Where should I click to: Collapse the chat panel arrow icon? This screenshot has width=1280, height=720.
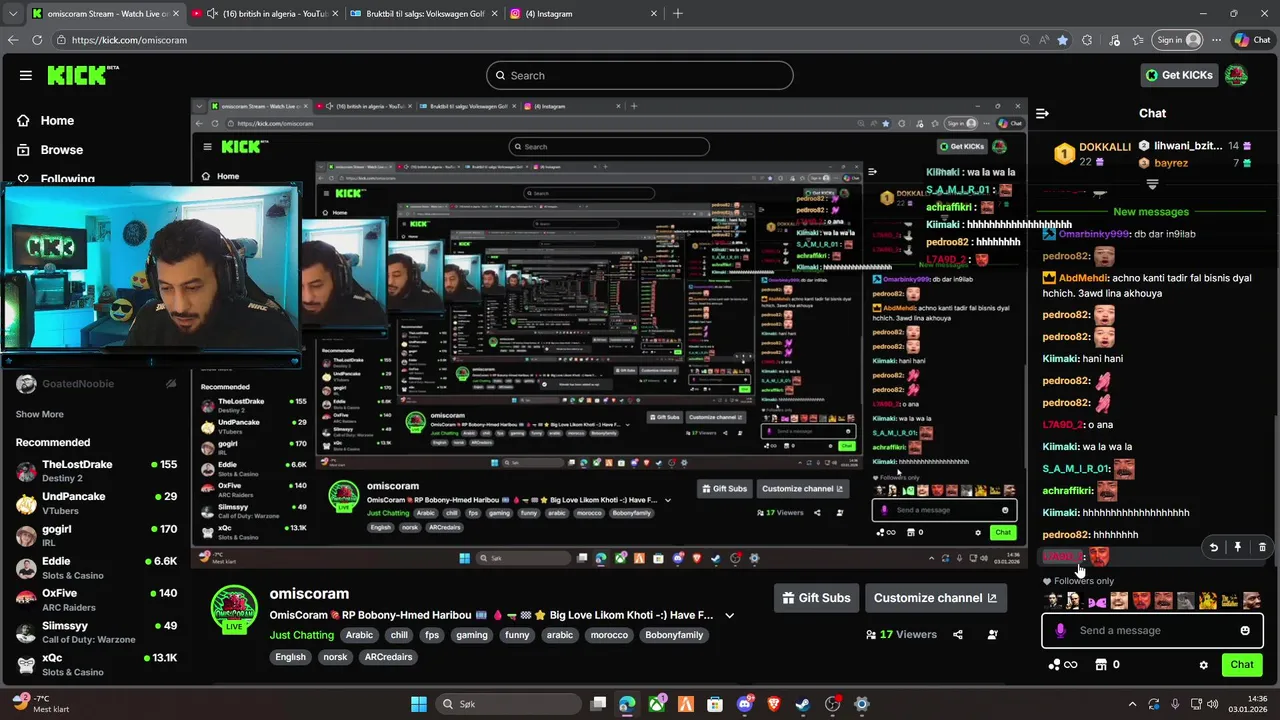1042,113
